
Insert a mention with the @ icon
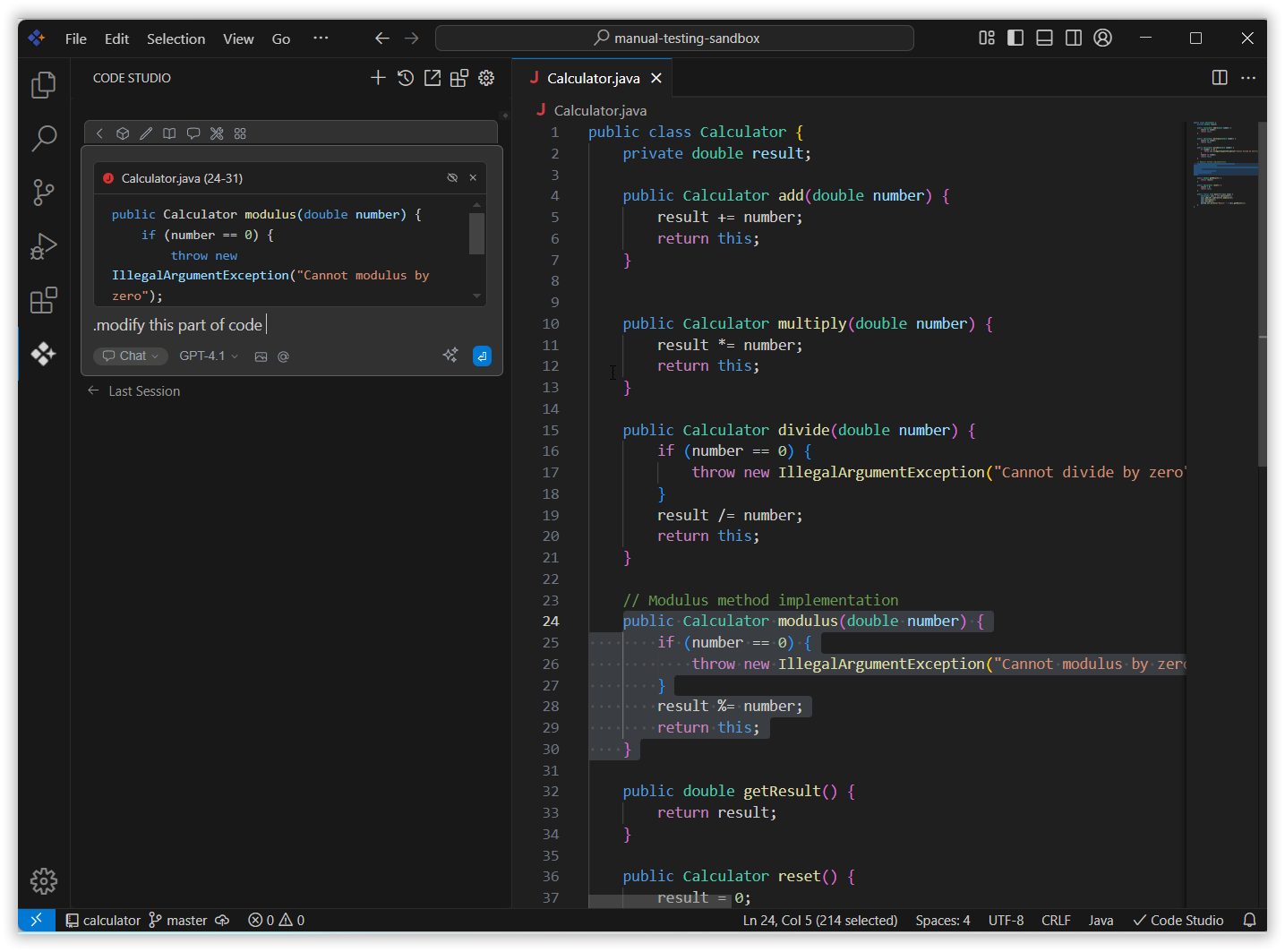point(283,356)
